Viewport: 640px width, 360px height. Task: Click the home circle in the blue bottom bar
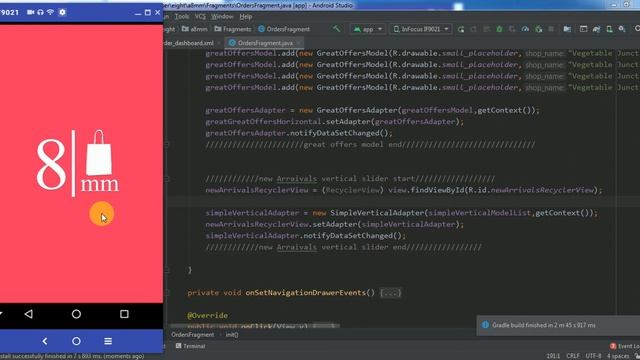76,341
